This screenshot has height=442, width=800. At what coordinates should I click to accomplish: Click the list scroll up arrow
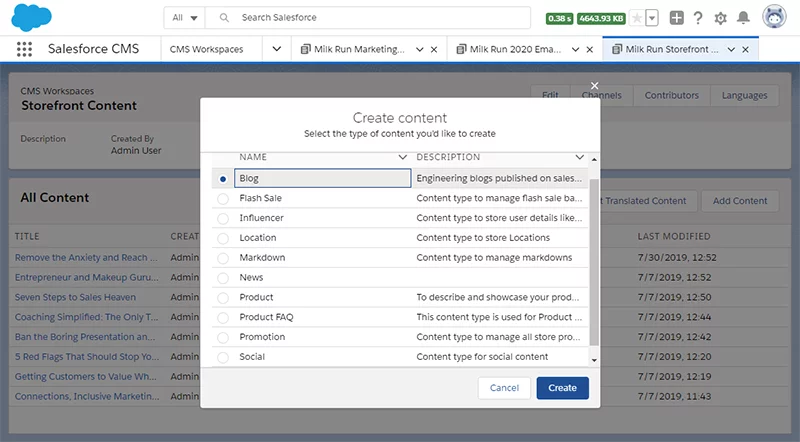click(x=594, y=160)
